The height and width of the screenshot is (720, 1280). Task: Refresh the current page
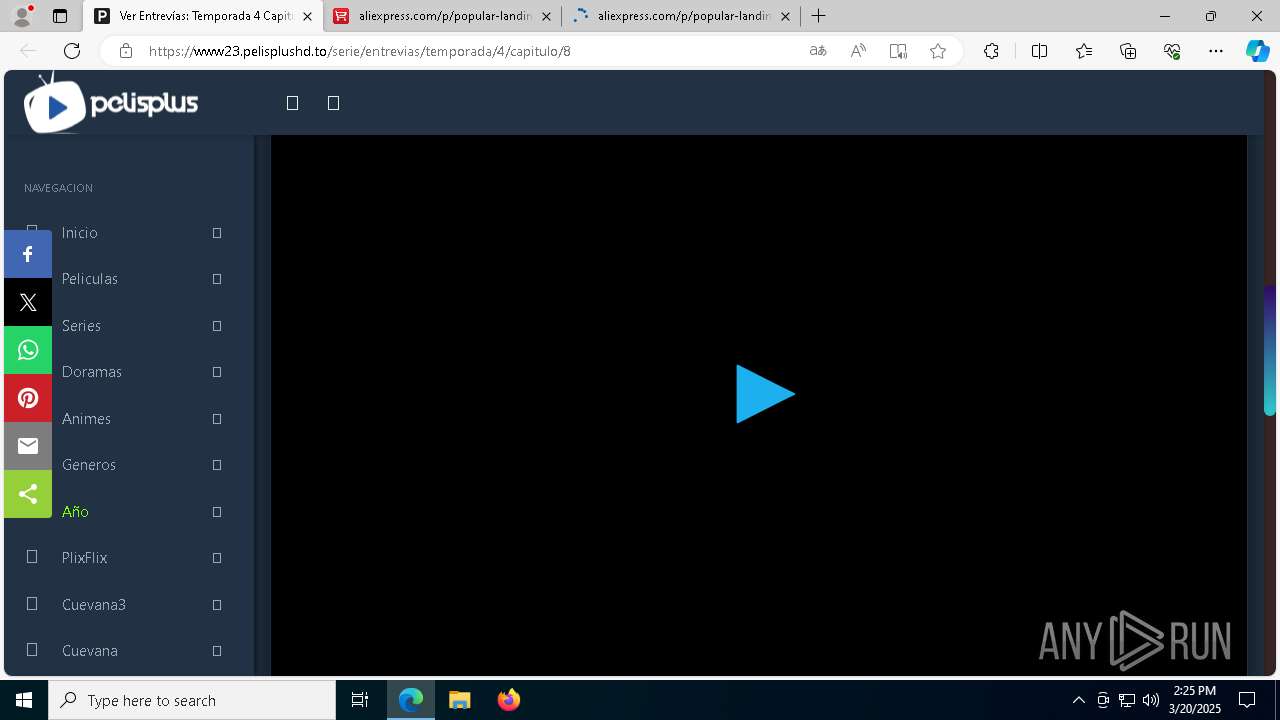pyautogui.click(x=72, y=51)
